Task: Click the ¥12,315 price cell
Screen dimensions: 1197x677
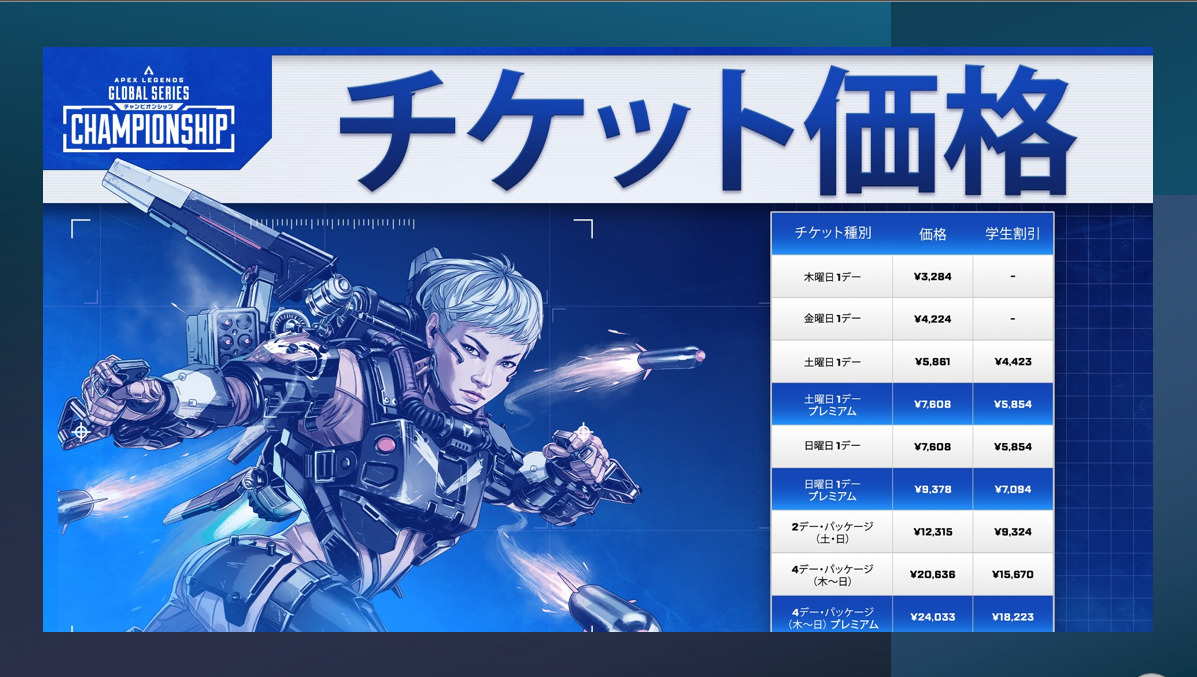Action: click(x=932, y=532)
